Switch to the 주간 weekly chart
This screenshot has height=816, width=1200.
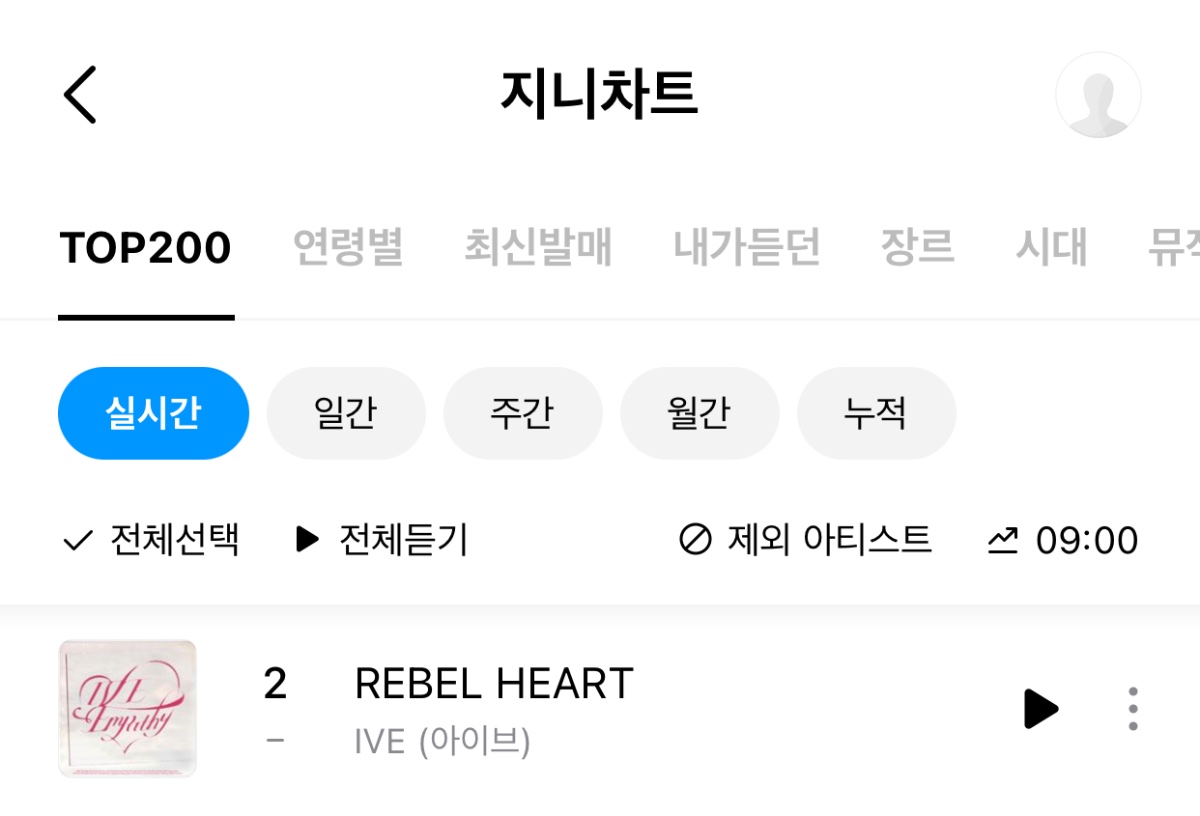(x=523, y=413)
